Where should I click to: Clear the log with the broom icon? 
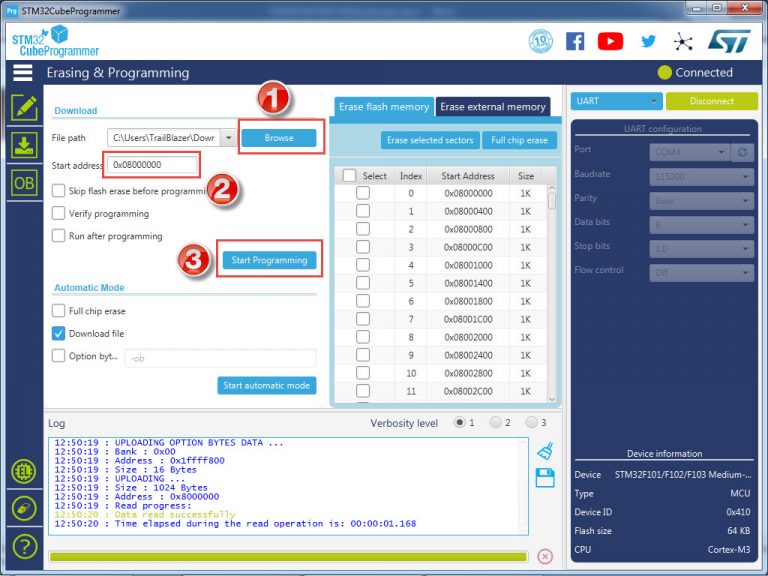pos(545,451)
